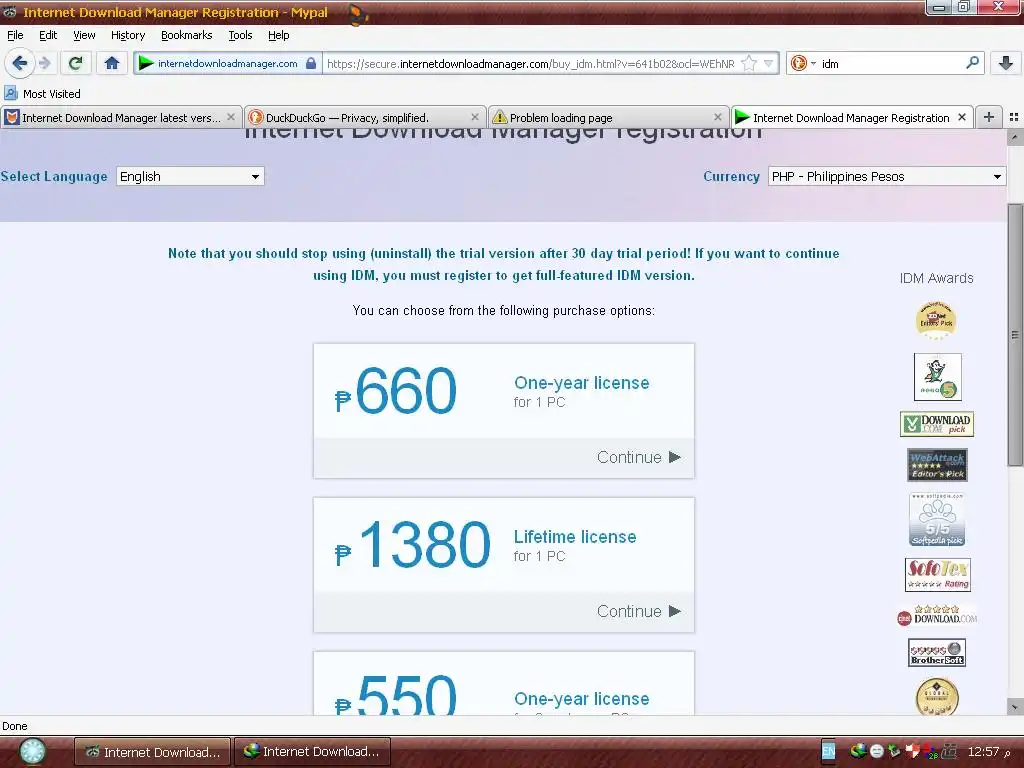Open the Help menu

click(x=278, y=35)
